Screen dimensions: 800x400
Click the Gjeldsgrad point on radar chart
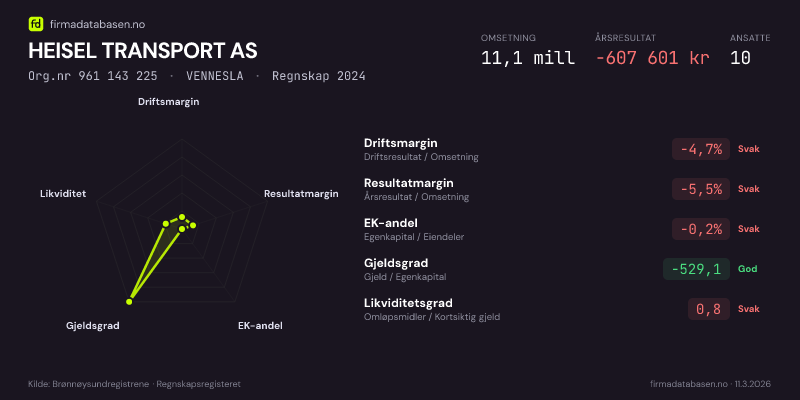(x=130, y=300)
